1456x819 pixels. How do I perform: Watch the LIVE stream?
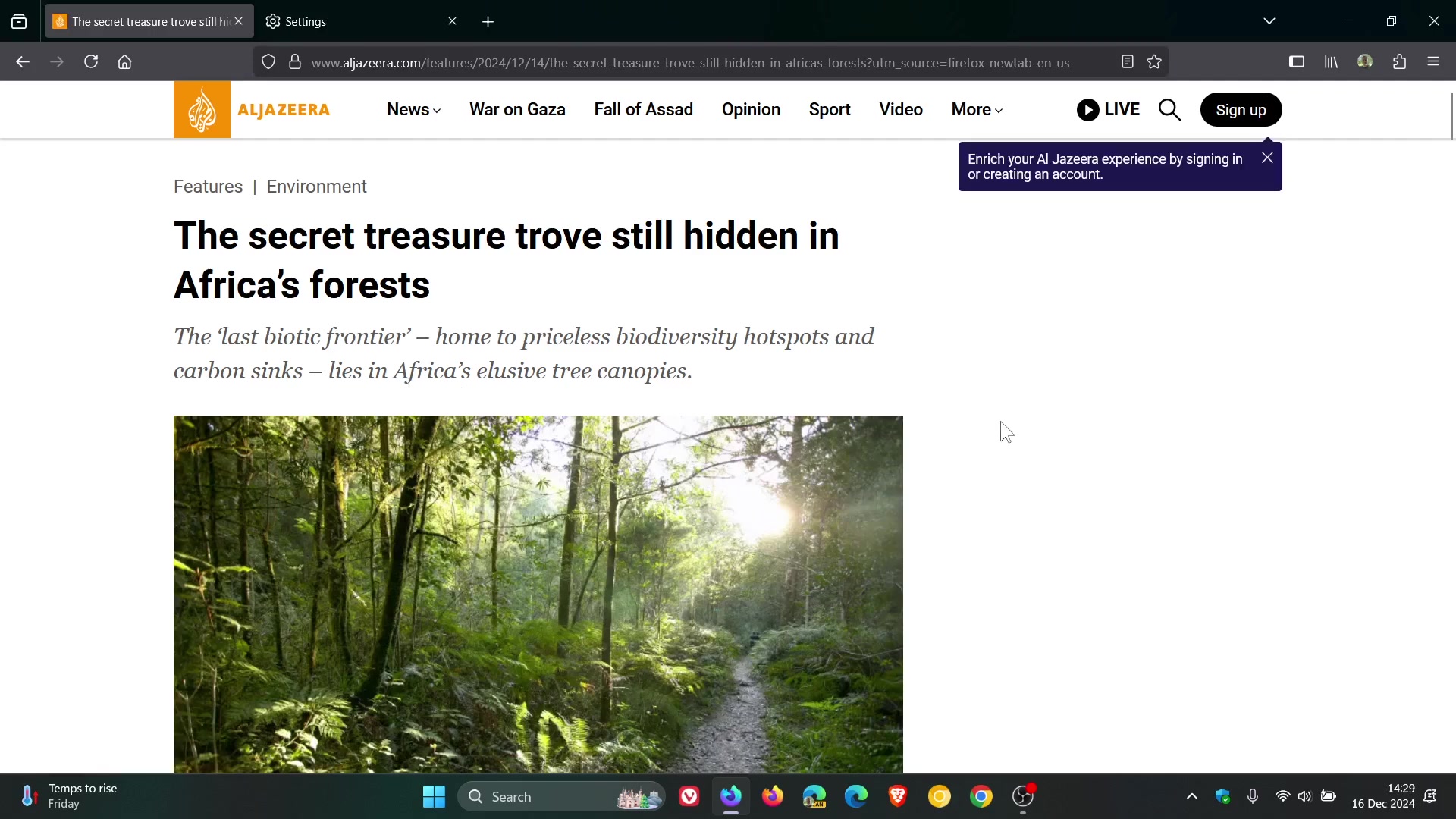1108,110
